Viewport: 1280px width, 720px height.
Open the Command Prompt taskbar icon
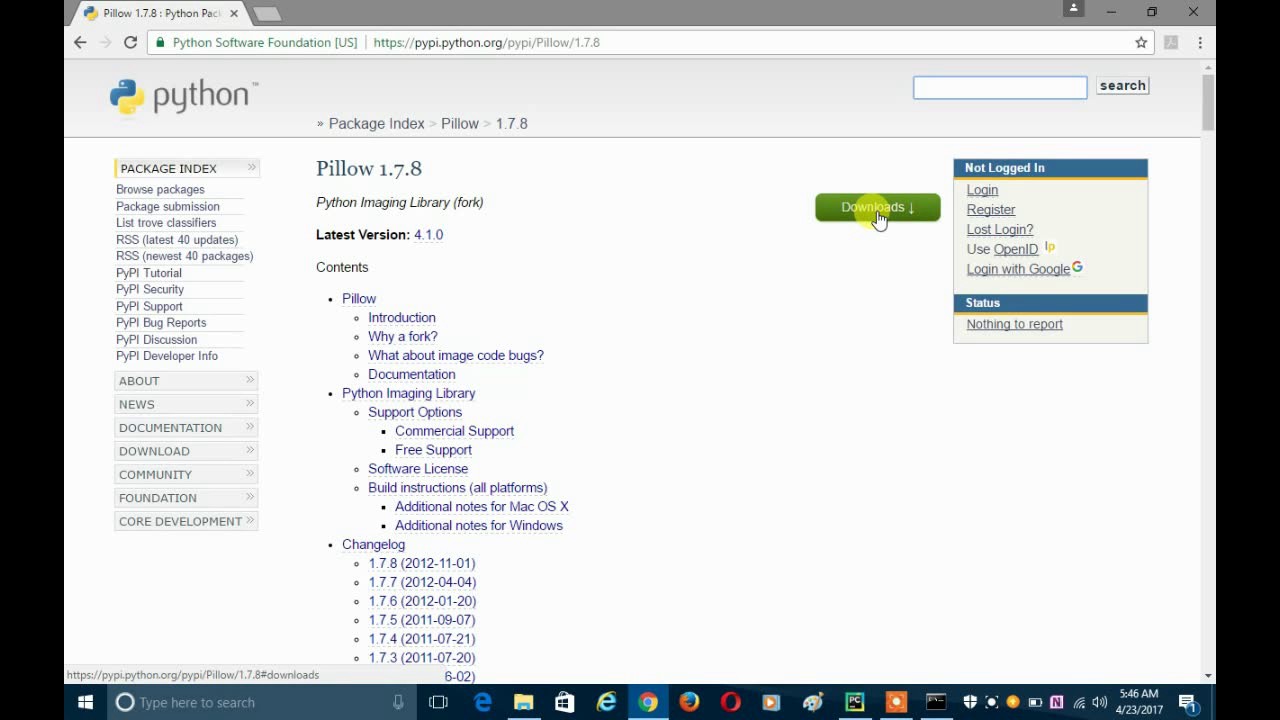936,702
